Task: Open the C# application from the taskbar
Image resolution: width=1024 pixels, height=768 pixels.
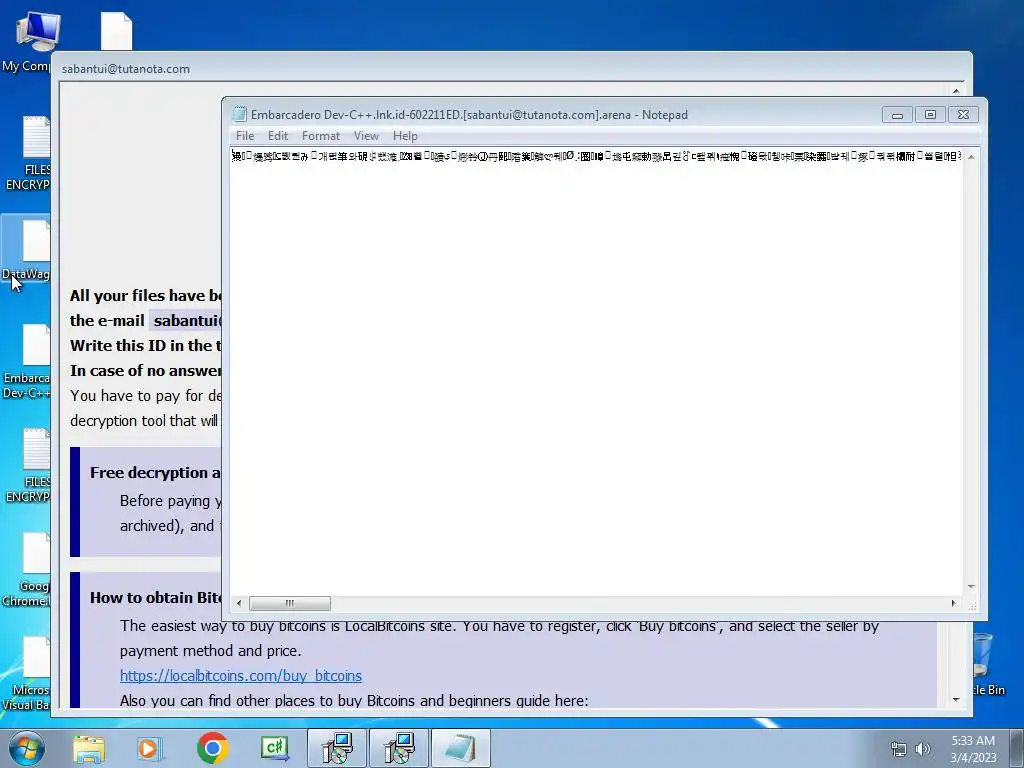Action: pyautogui.click(x=274, y=748)
